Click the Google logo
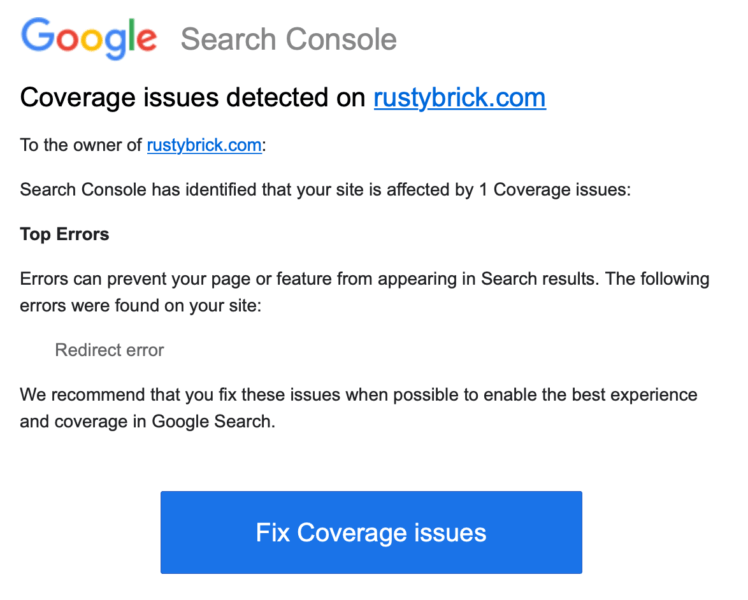This screenshot has width=748, height=600. click(89, 38)
